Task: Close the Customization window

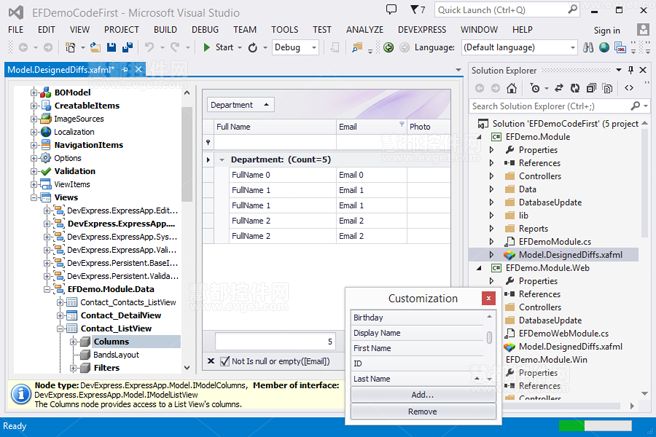Action: pyautogui.click(x=488, y=298)
